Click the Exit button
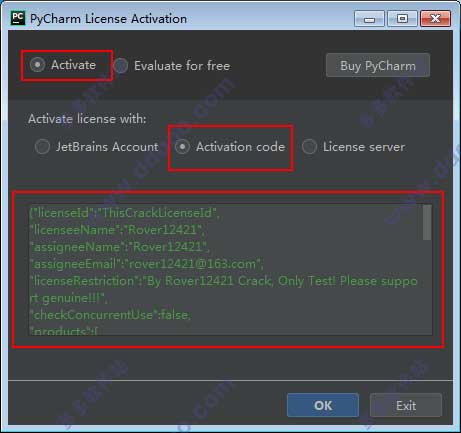The height and width of the screenshot is (433, 461). 406,405
